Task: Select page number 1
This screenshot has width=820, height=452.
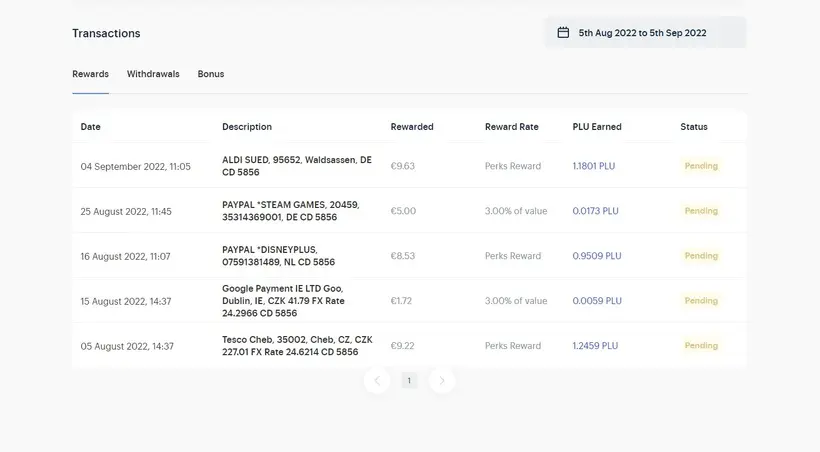Action: coord(409,380)
